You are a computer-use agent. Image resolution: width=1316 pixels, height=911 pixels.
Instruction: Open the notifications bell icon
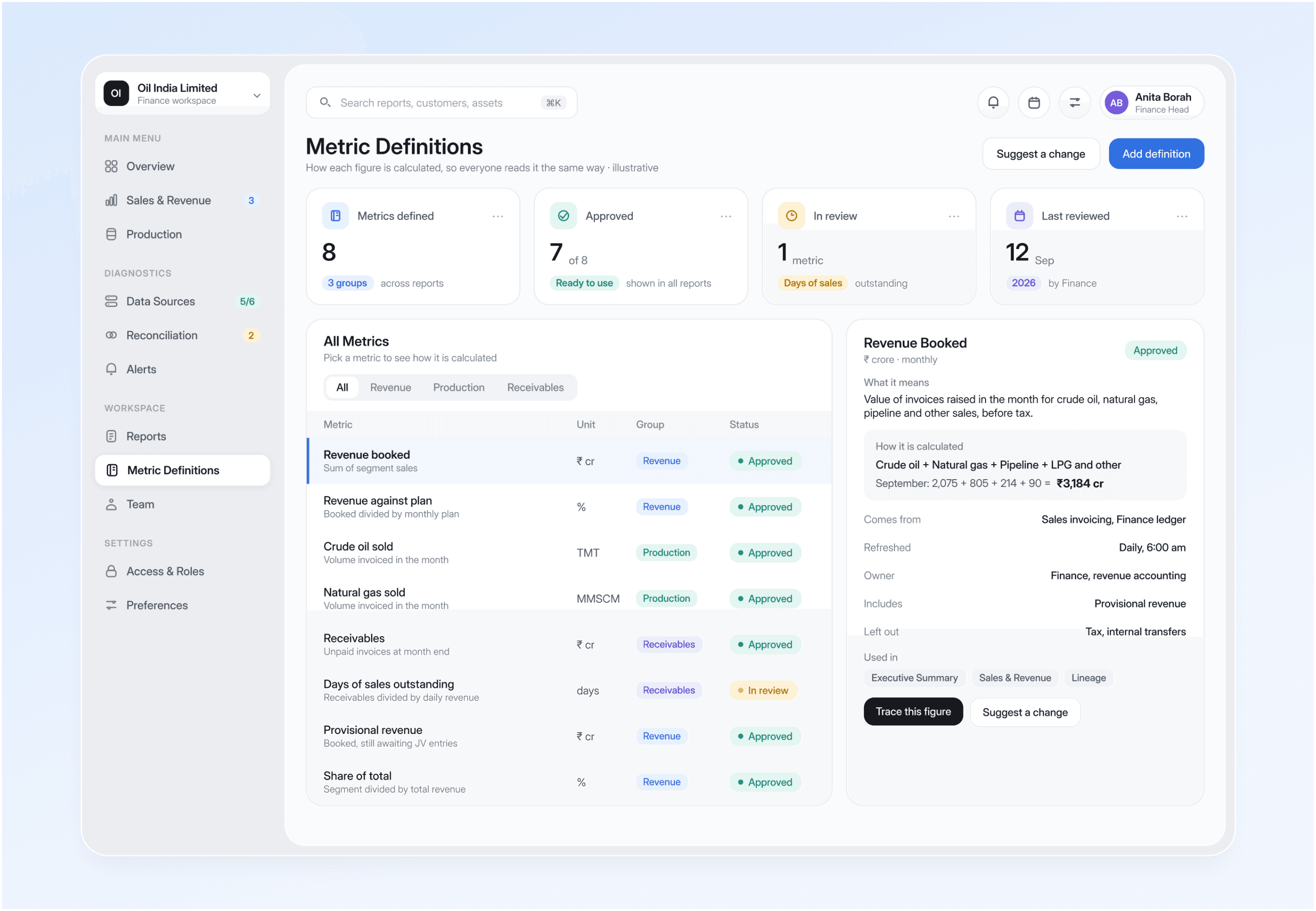coord(994,103)
